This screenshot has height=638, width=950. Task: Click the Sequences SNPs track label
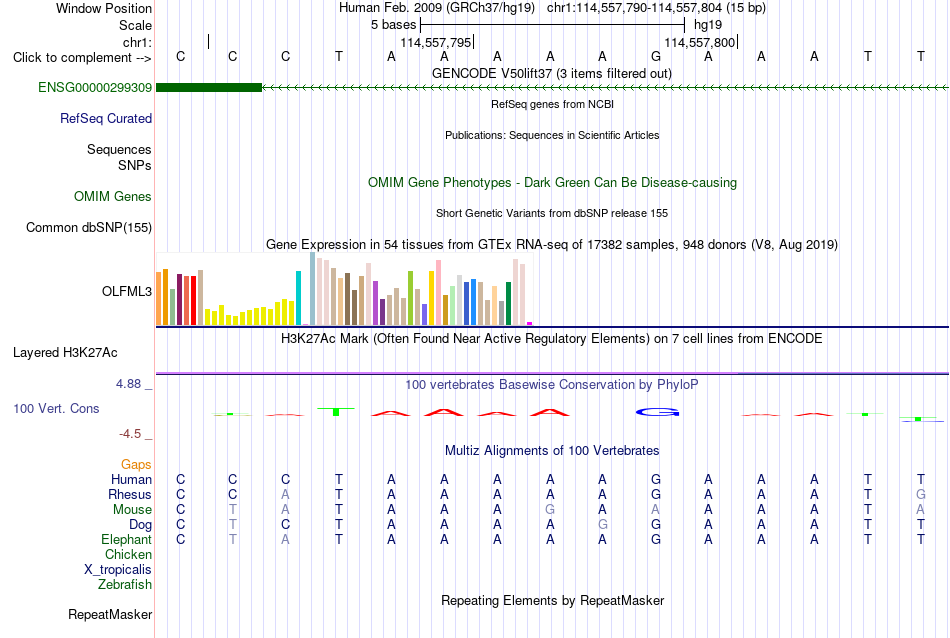119,158
